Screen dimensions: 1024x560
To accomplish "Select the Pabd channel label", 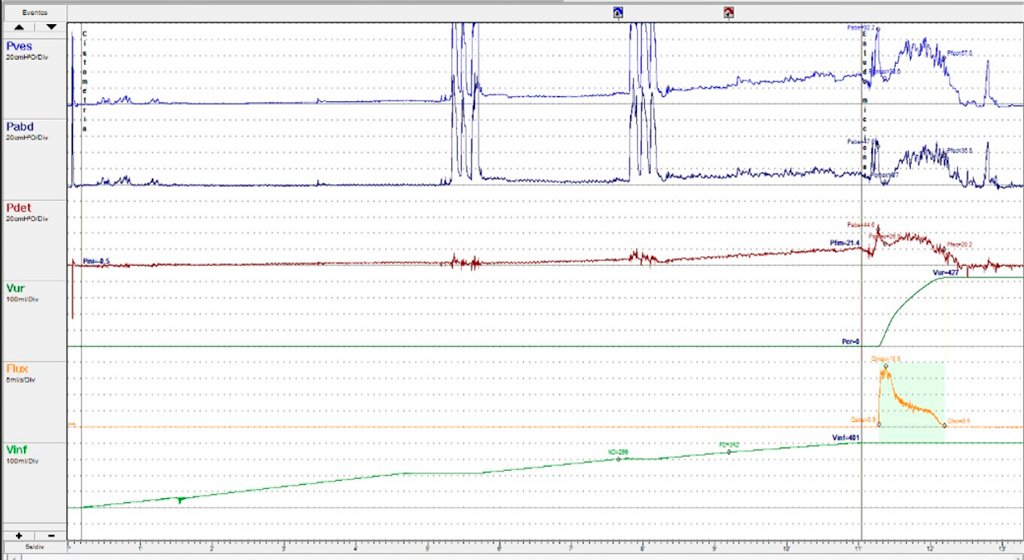I will pos(22,127).
